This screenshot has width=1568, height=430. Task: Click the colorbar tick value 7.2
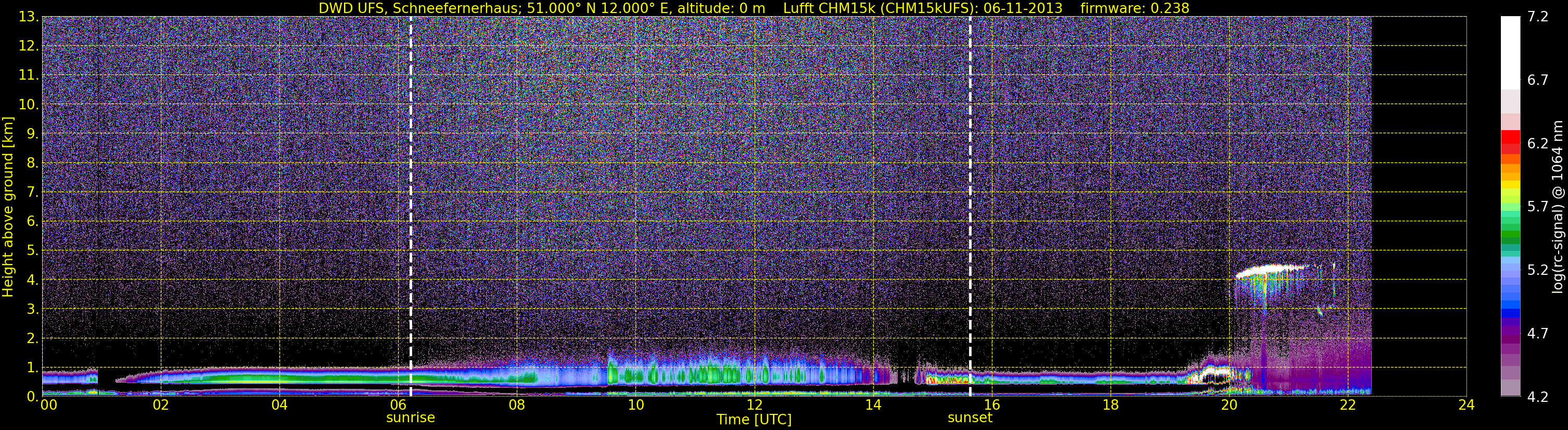click(x=1538, y=17)
